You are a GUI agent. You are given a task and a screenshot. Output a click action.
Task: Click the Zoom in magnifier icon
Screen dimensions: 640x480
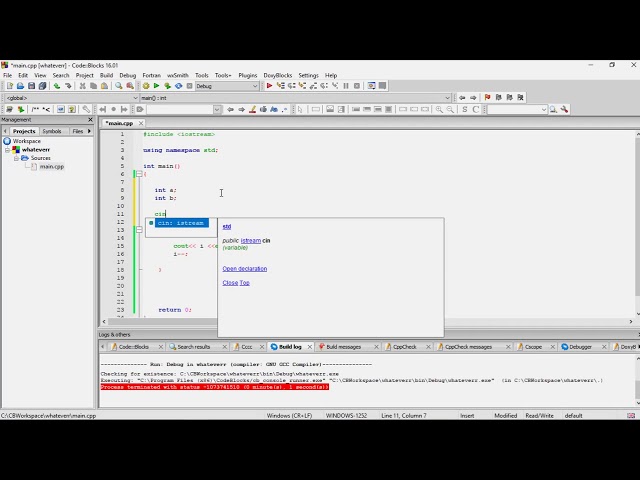tap(439, 109)
